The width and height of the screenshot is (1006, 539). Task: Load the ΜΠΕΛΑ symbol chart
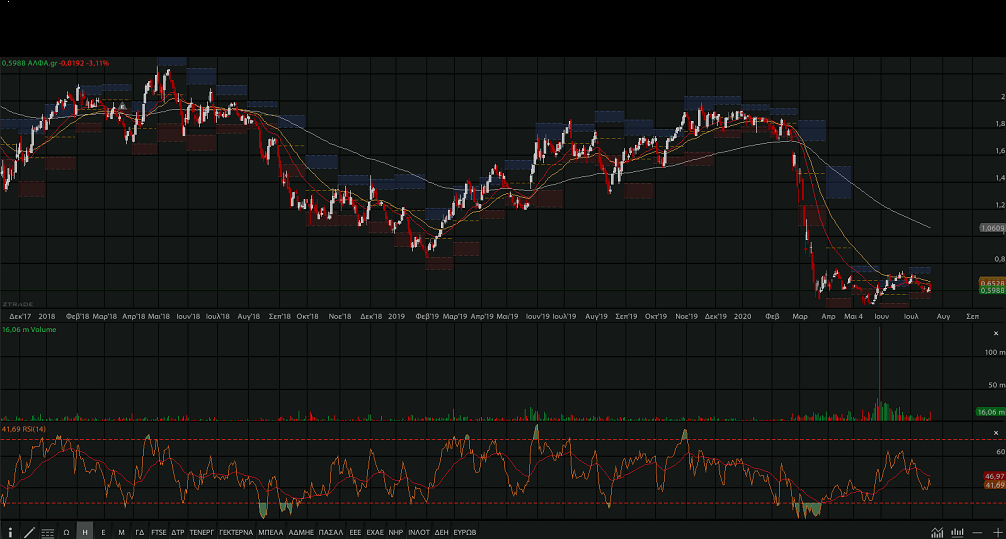point(271,532)
